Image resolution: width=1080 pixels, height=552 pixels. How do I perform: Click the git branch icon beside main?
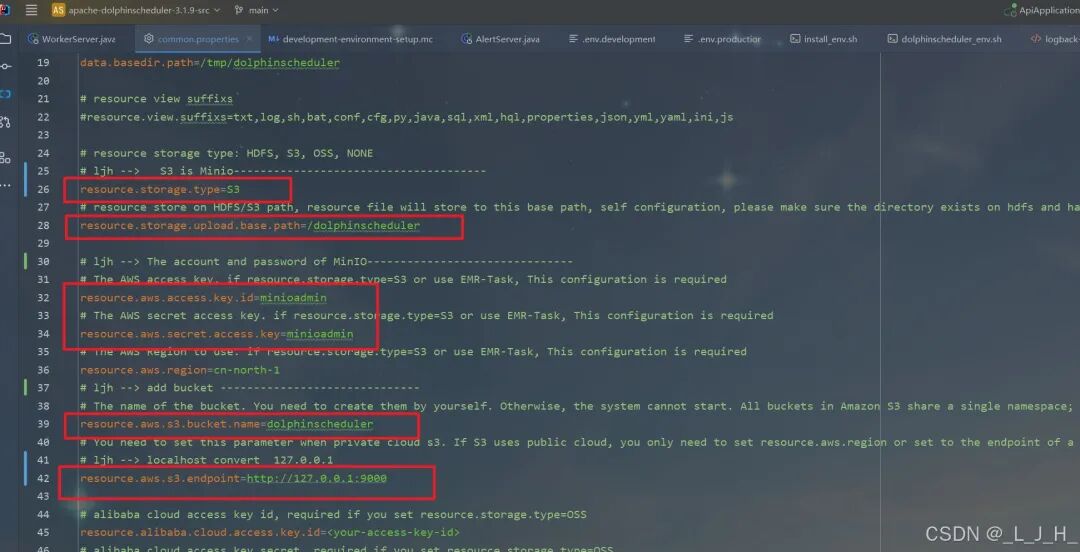click(x=239, y=10)
